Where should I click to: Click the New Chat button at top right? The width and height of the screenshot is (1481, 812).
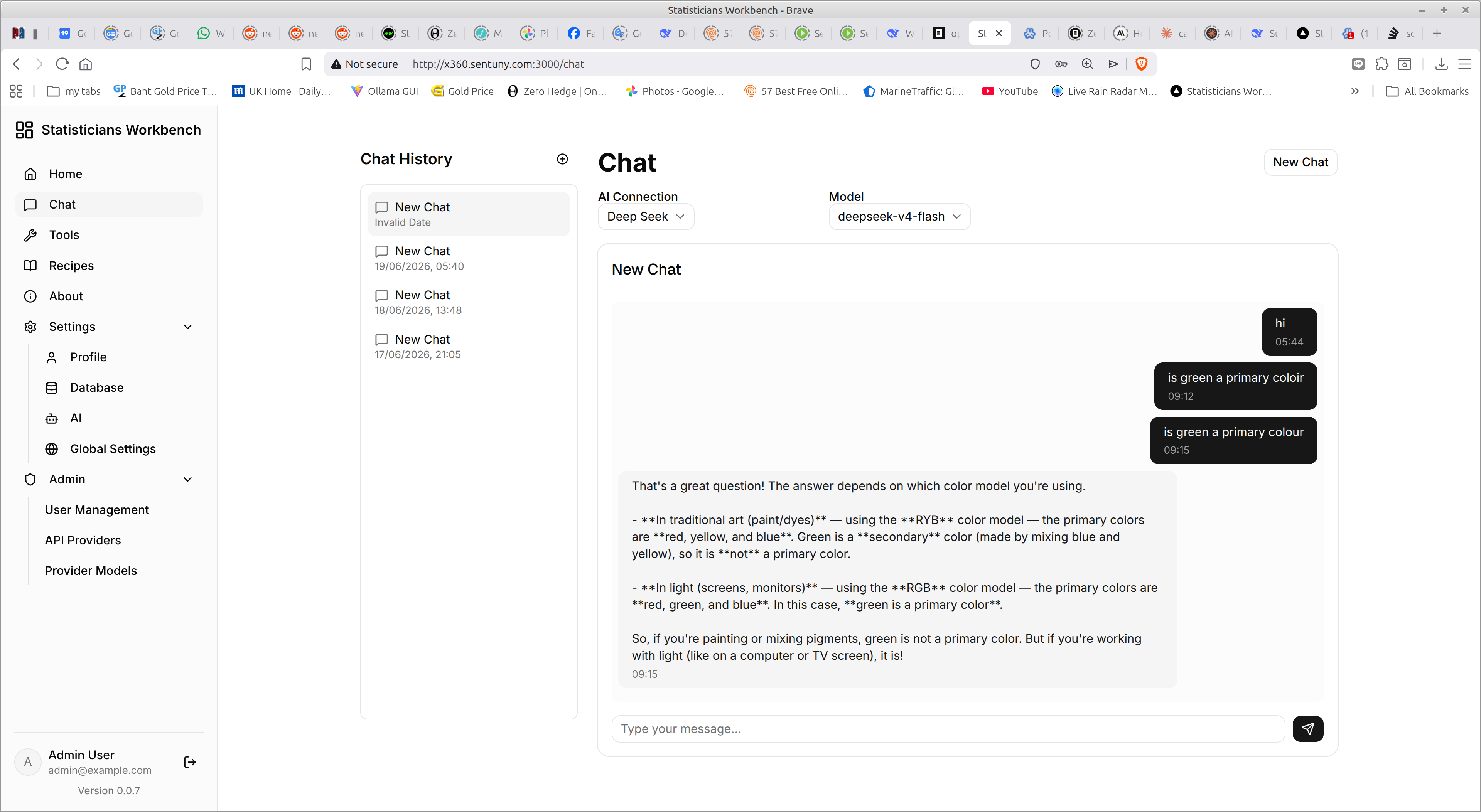[x=1301, y=162]
